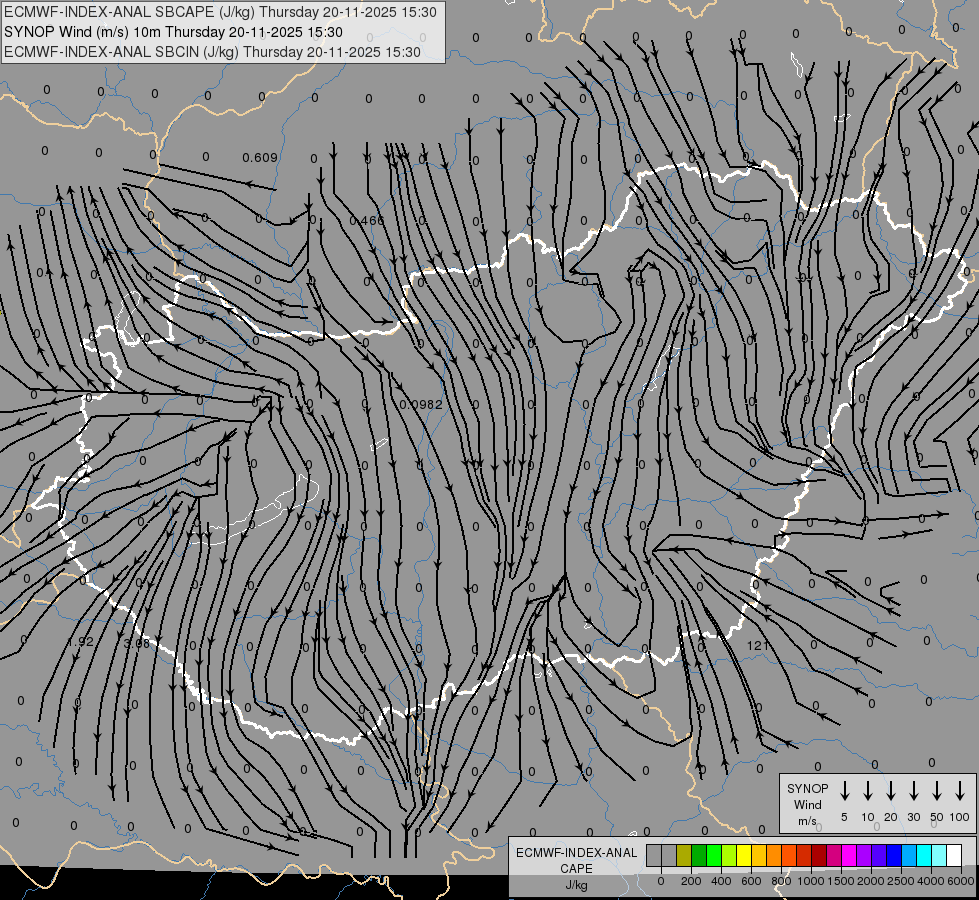Click the 2000 tick label on CAPE scale

pos(870,881)
